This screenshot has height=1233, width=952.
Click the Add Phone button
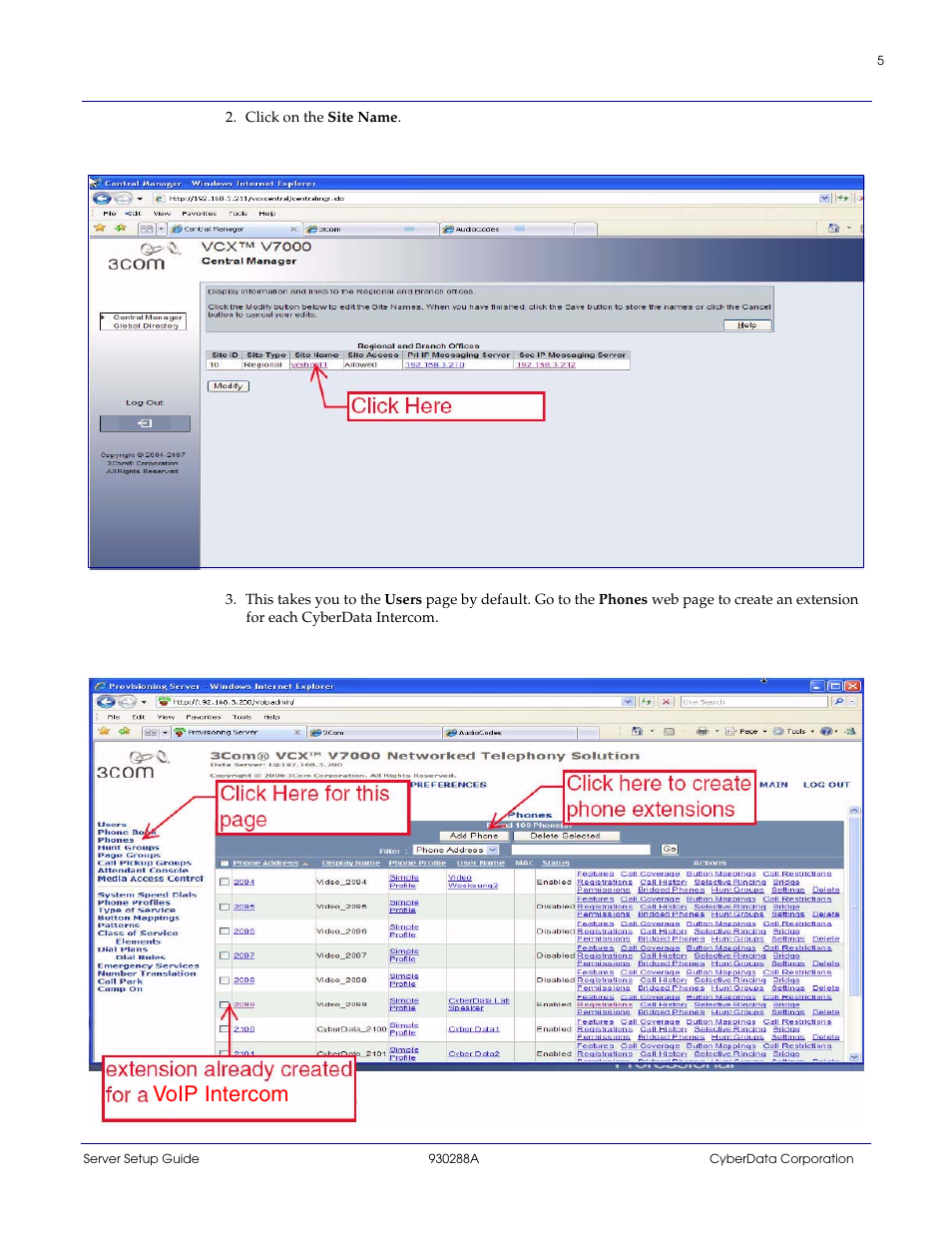coord(474,836)
